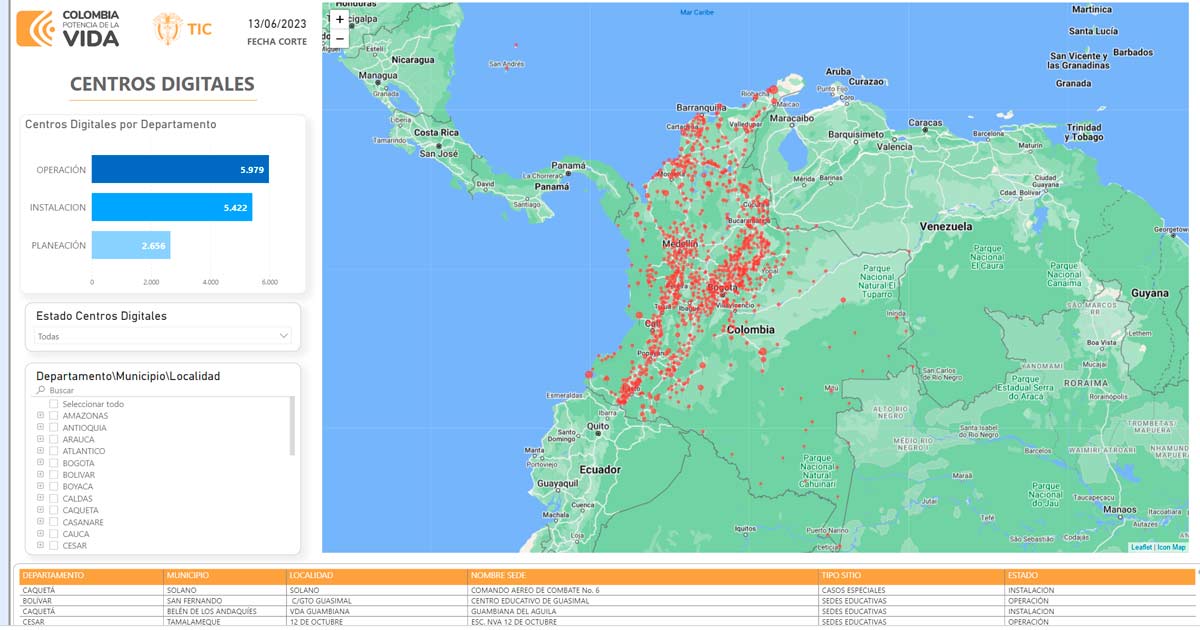This screenshot has height=630, width=1200.
Task: Click the Buscar search field
Action: coord(165,390)
